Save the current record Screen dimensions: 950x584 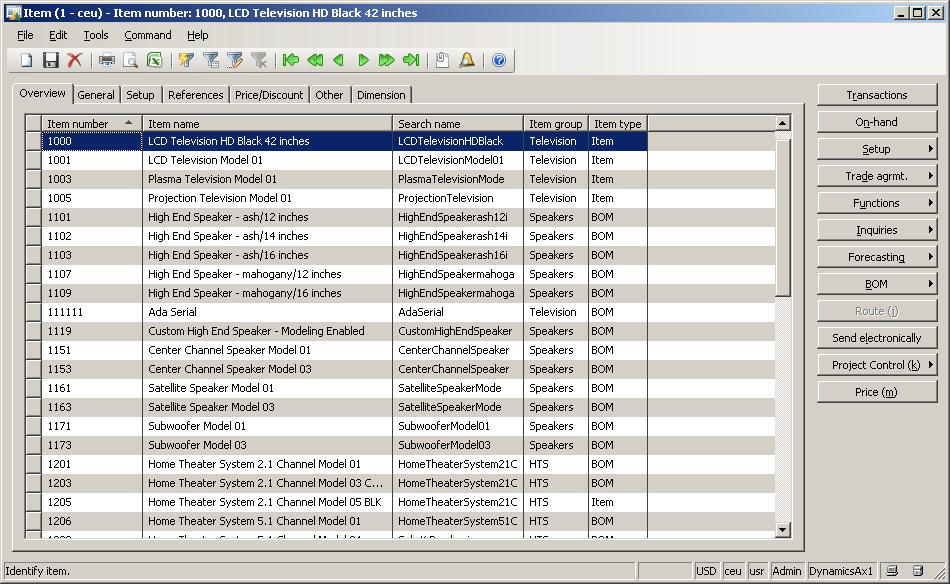[x=51, y=59]
